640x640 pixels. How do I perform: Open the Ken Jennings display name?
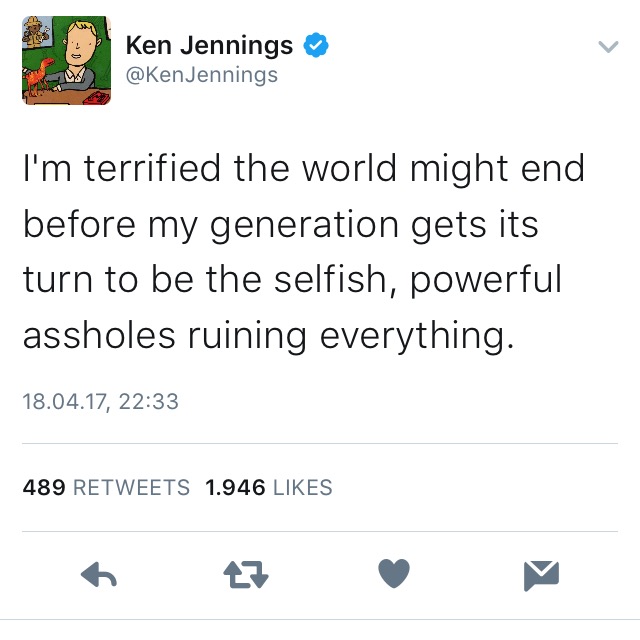209,46
